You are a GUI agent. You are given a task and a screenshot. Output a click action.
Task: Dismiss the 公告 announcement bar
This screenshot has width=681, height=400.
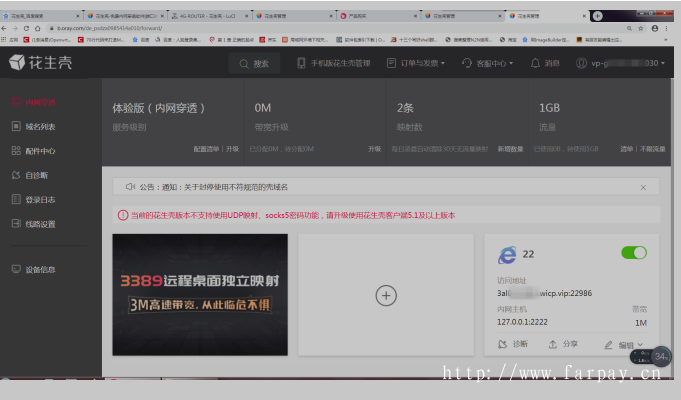click(643, 187)
